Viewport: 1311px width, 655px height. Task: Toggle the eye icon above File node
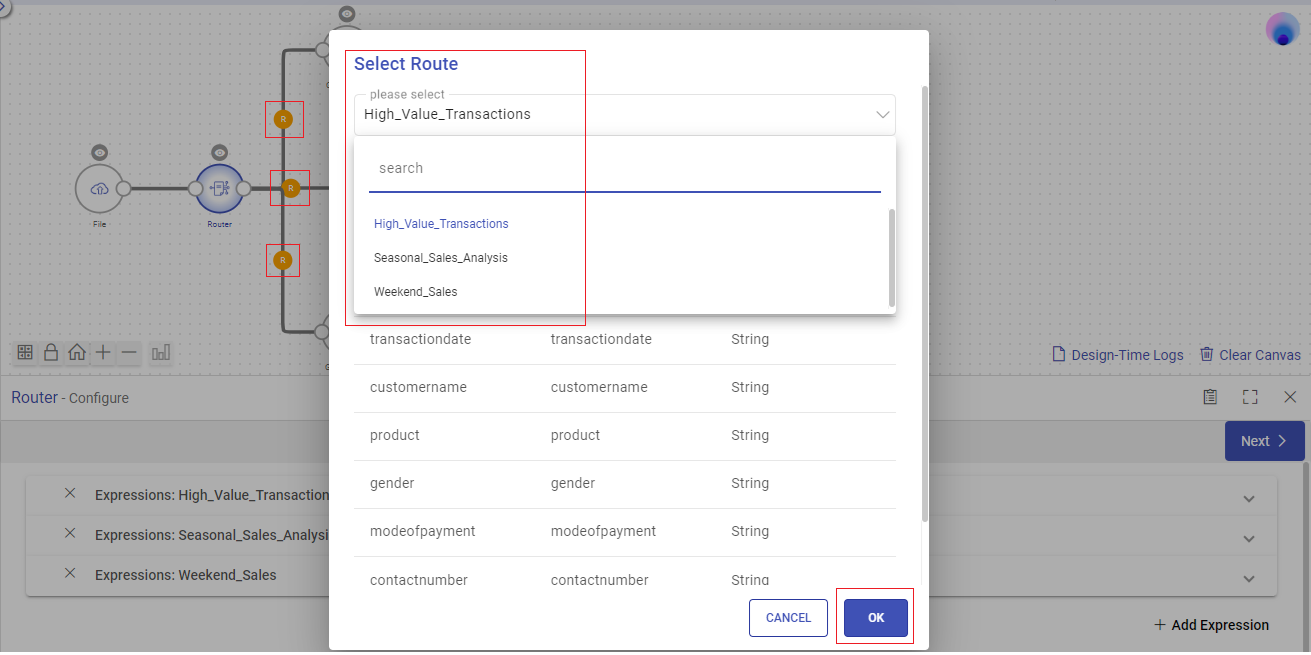click(99, 152)
